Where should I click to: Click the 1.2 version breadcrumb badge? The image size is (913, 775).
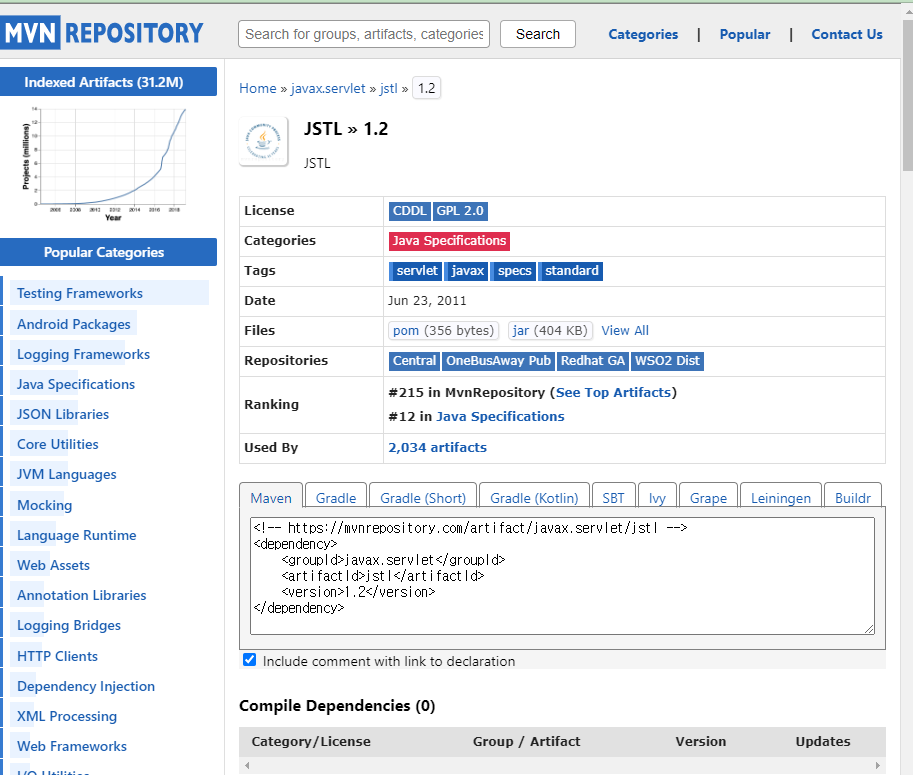point(426,89)
